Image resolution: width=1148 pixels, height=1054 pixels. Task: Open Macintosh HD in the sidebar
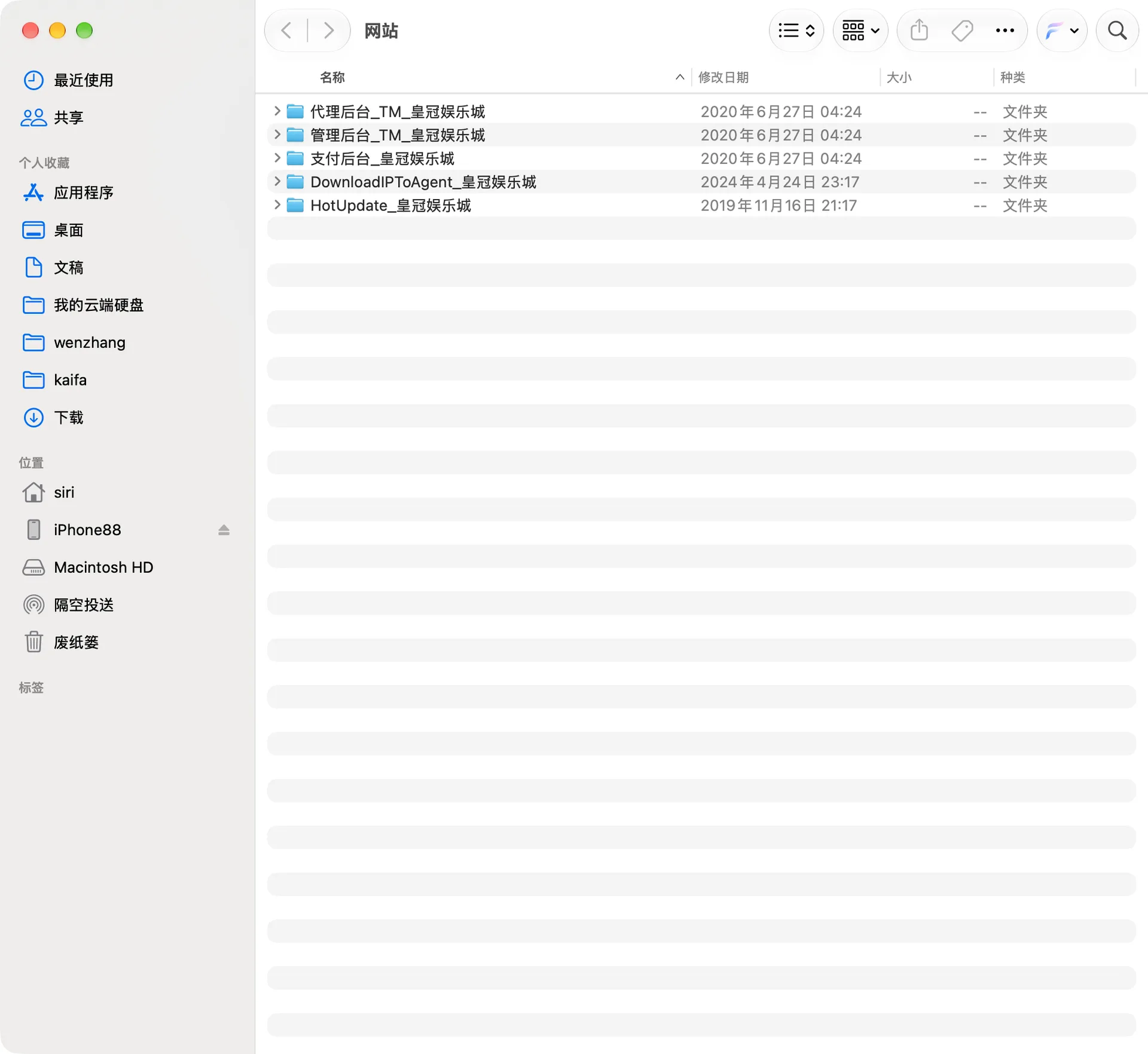click(x=88, y=567)
